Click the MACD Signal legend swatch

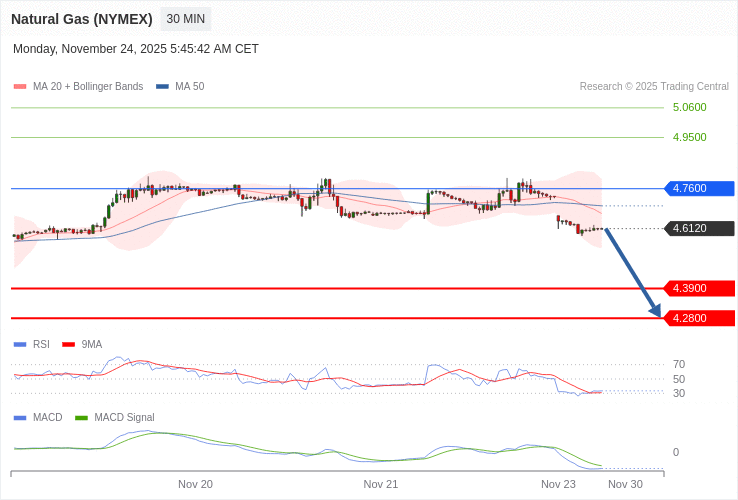coord(82,418)
